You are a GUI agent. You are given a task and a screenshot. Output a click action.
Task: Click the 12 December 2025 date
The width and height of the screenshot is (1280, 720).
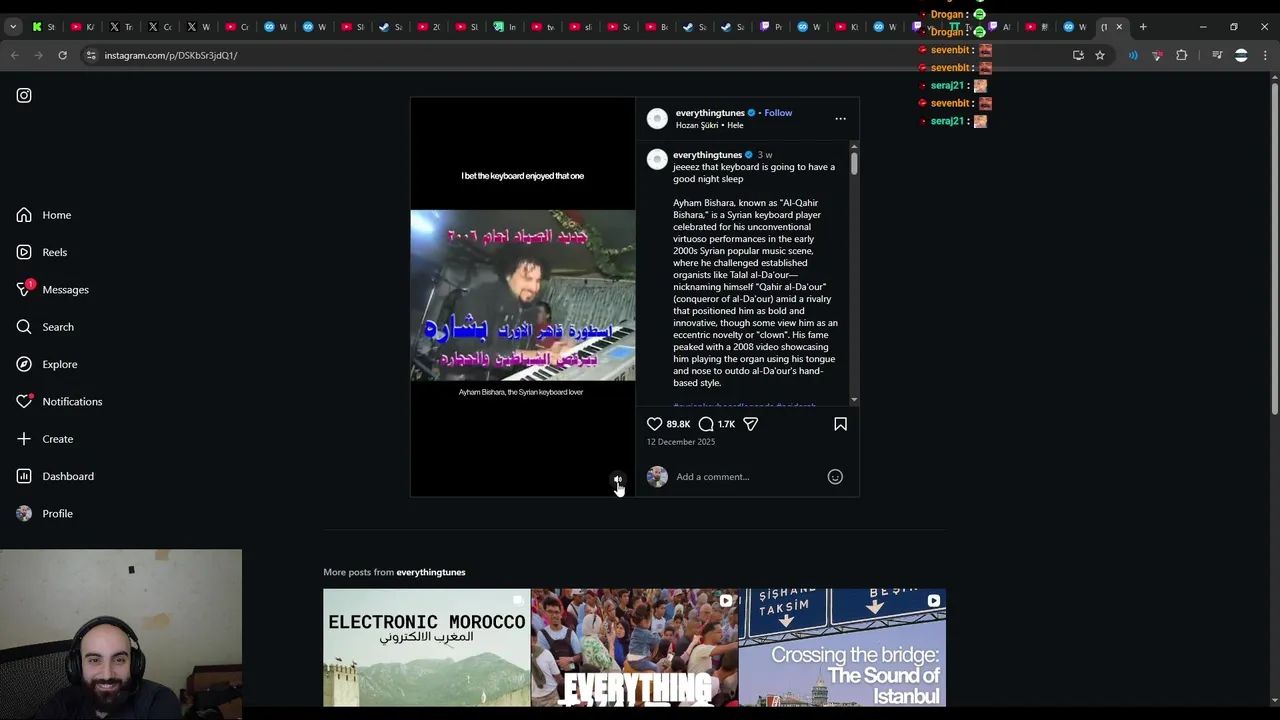tap(680, 442)
